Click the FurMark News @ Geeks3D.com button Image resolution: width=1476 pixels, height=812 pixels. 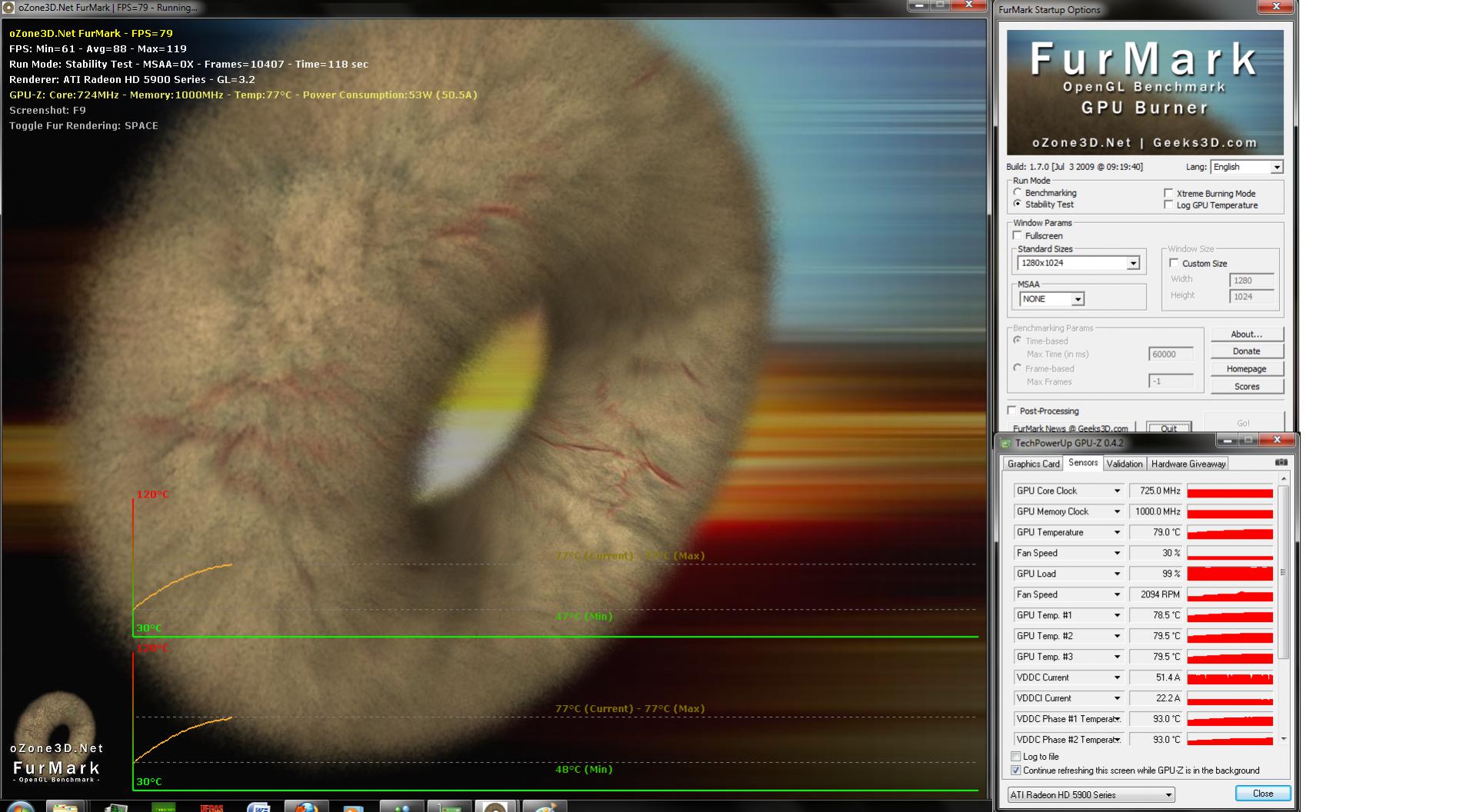click(1071, 428)
